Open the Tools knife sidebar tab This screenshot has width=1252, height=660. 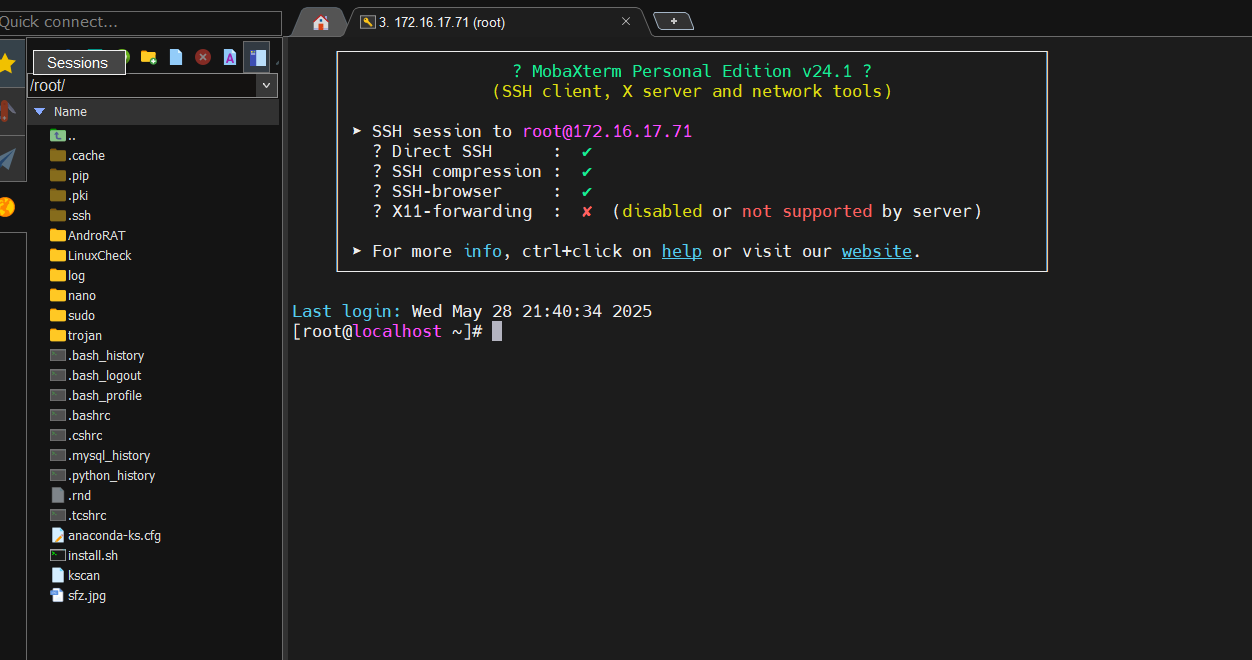[x=8, y=110]
